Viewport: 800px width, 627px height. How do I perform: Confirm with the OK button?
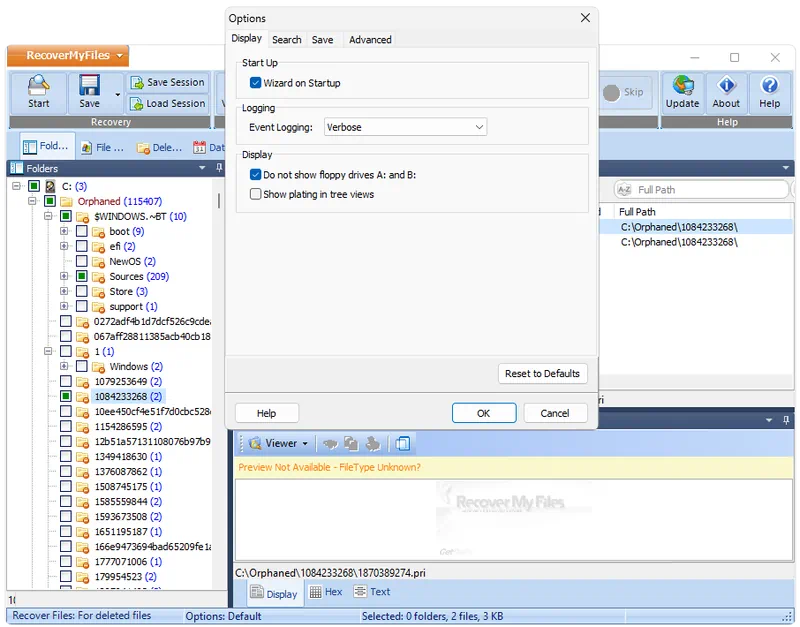tap(484, 413)
